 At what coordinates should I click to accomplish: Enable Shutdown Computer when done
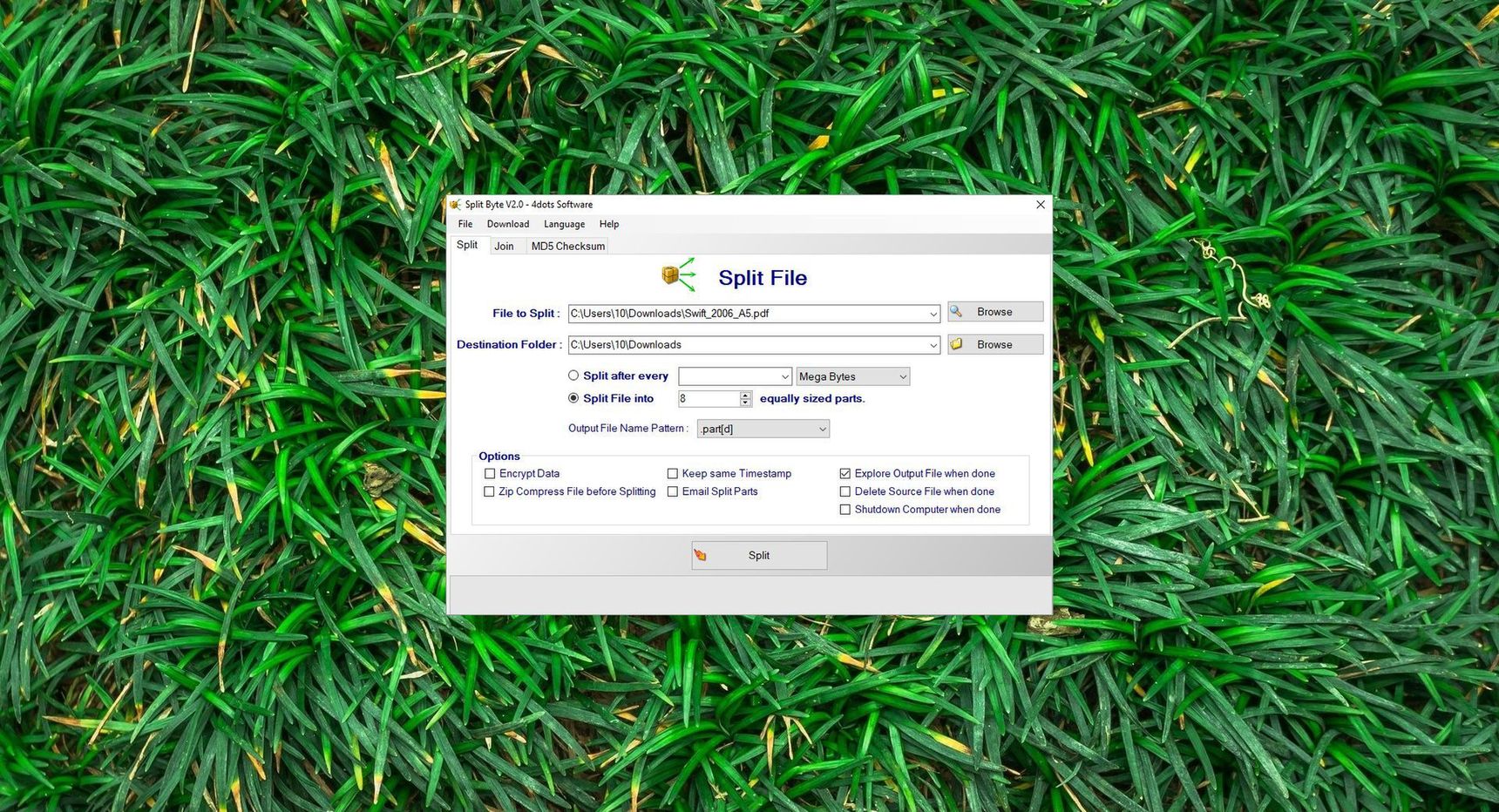click(845, 510)
